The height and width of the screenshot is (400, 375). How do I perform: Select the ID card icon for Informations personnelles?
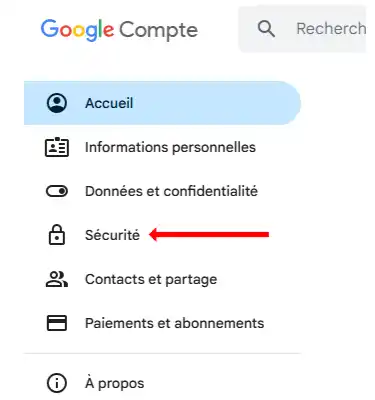click(57, 147)
